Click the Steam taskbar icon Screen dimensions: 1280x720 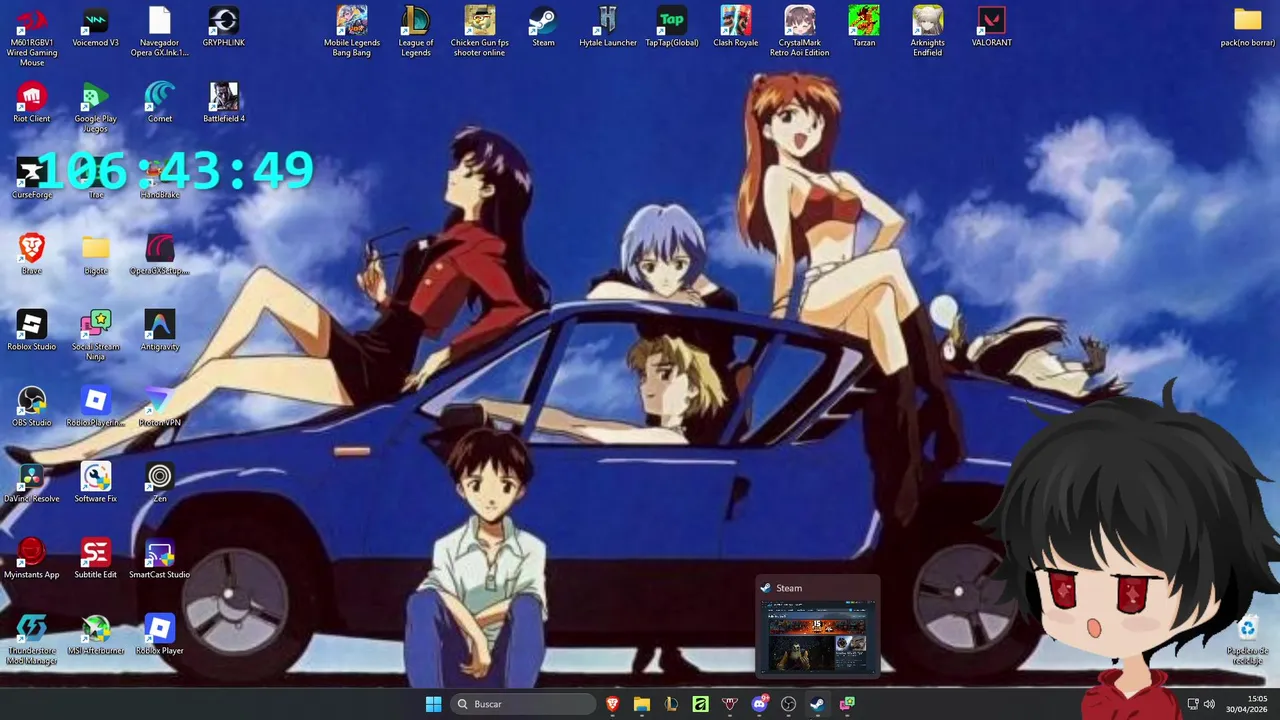(817, 704)
